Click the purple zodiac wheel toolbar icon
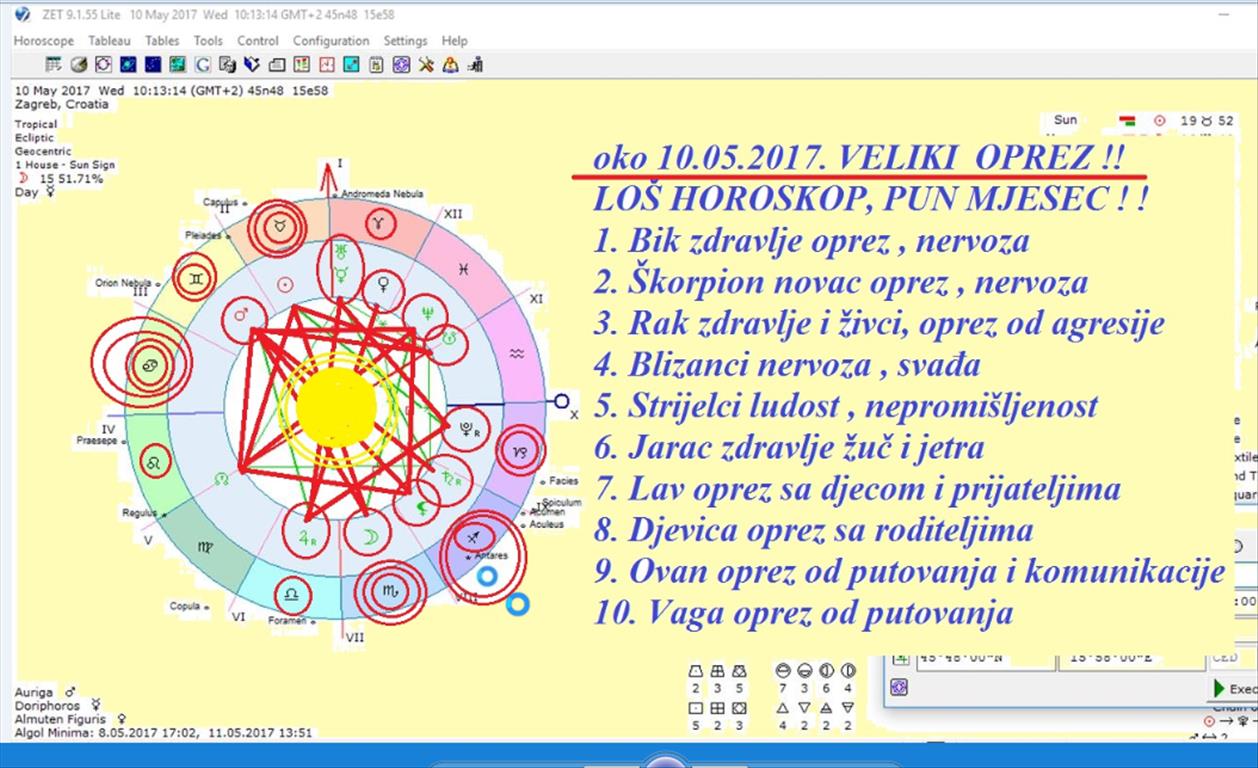Screen dimensions: 1258x768 coord(401,65)
